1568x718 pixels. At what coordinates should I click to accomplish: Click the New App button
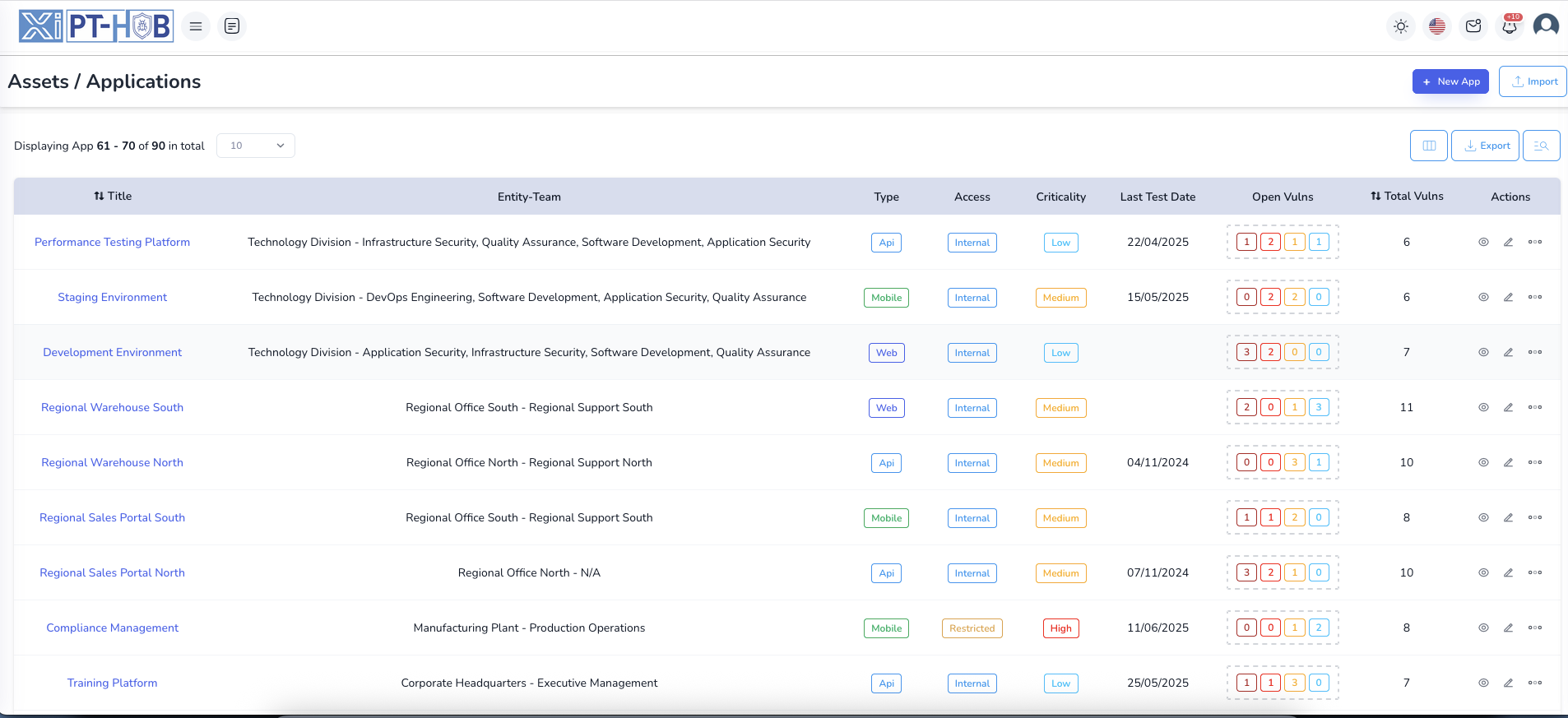click(x=1450, y=81)
